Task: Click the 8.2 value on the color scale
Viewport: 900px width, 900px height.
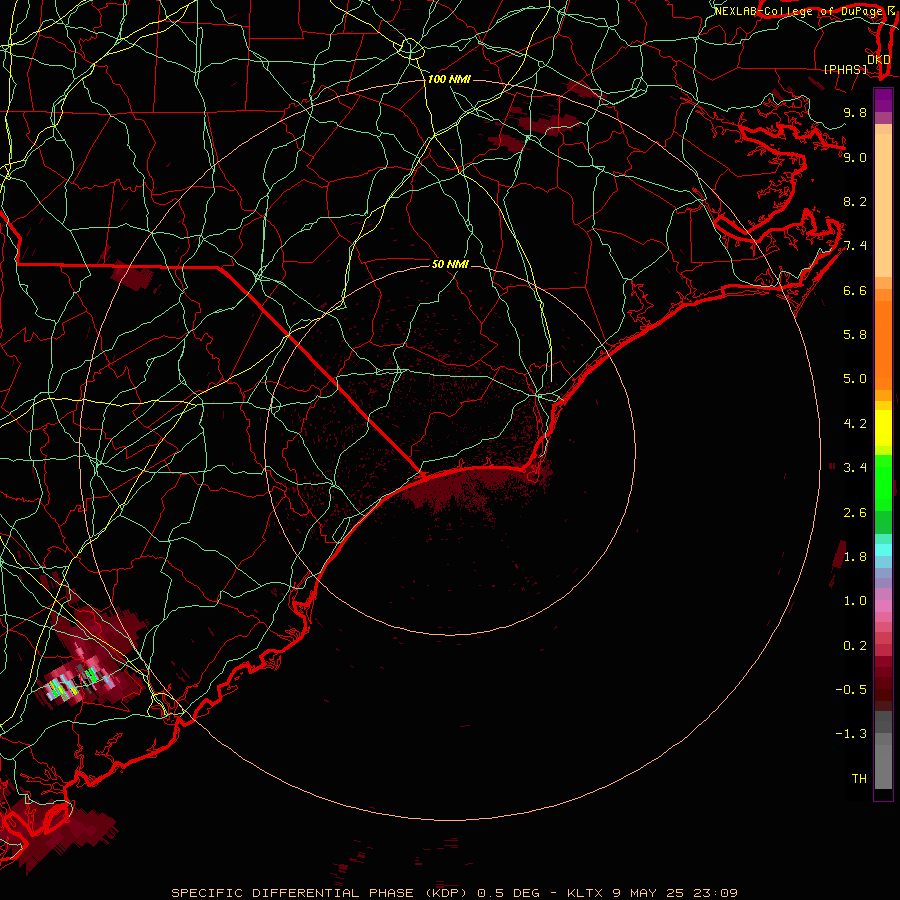Action: 855,201
